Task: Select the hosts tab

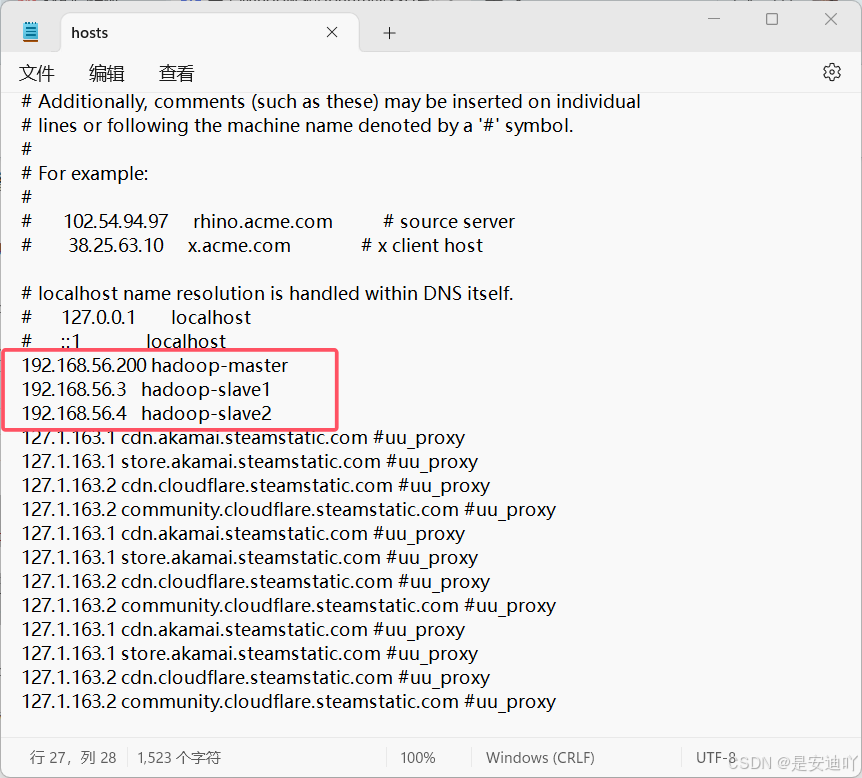Action: [209, 32]
